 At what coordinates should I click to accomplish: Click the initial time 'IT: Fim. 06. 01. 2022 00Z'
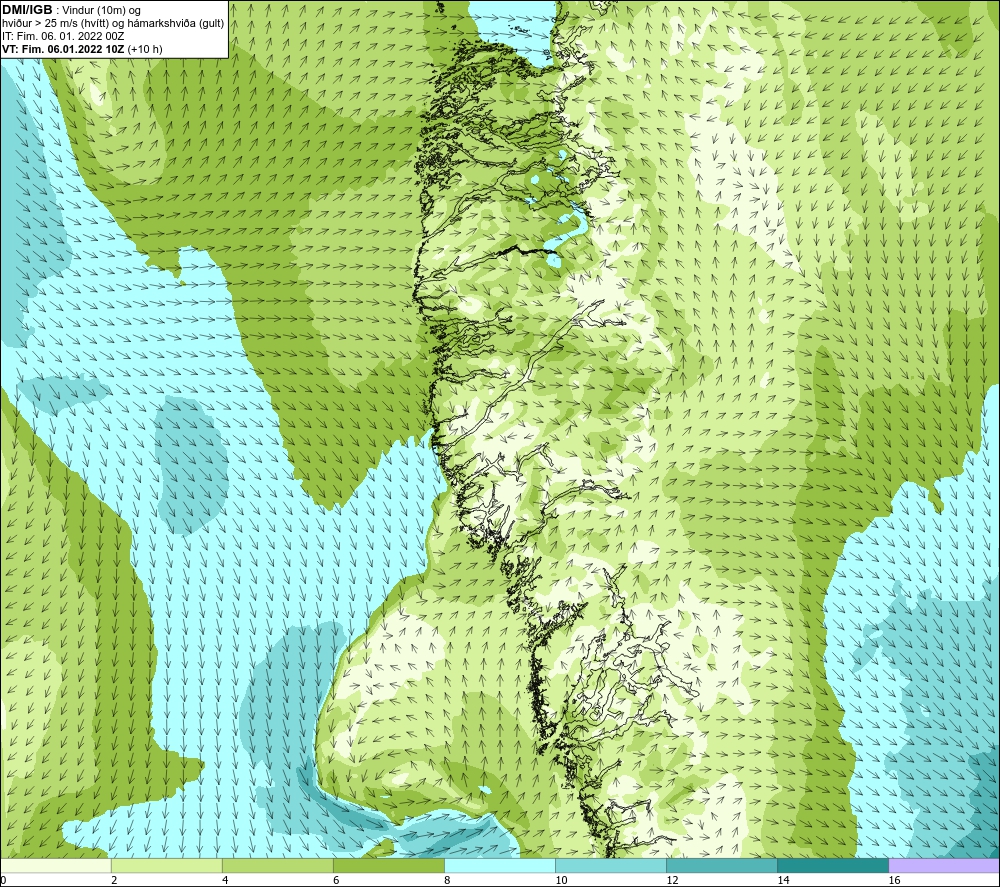pos(63,36)
